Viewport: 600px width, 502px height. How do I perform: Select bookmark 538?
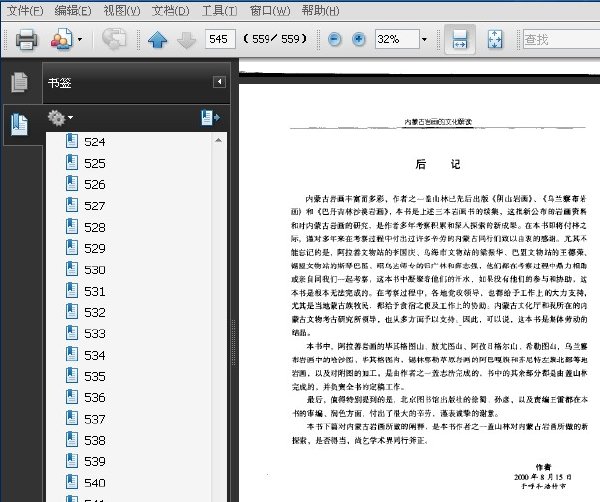coord(95,440)
